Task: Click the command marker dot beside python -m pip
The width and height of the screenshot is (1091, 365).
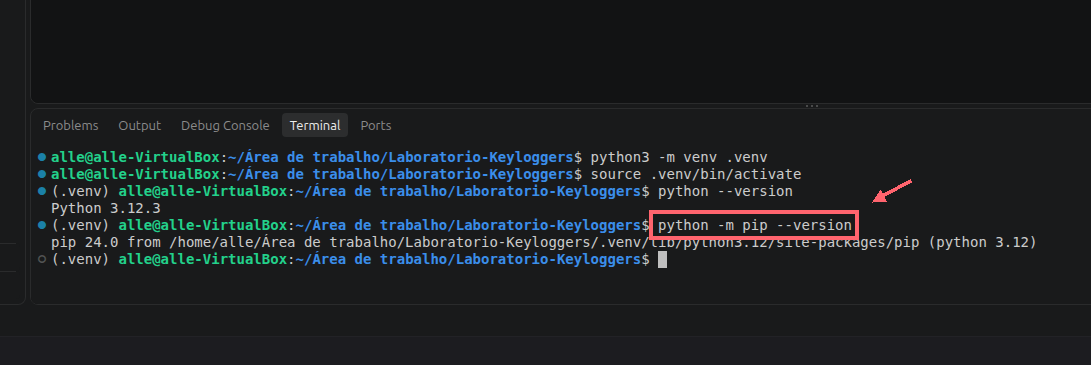Action: [42, 225]
